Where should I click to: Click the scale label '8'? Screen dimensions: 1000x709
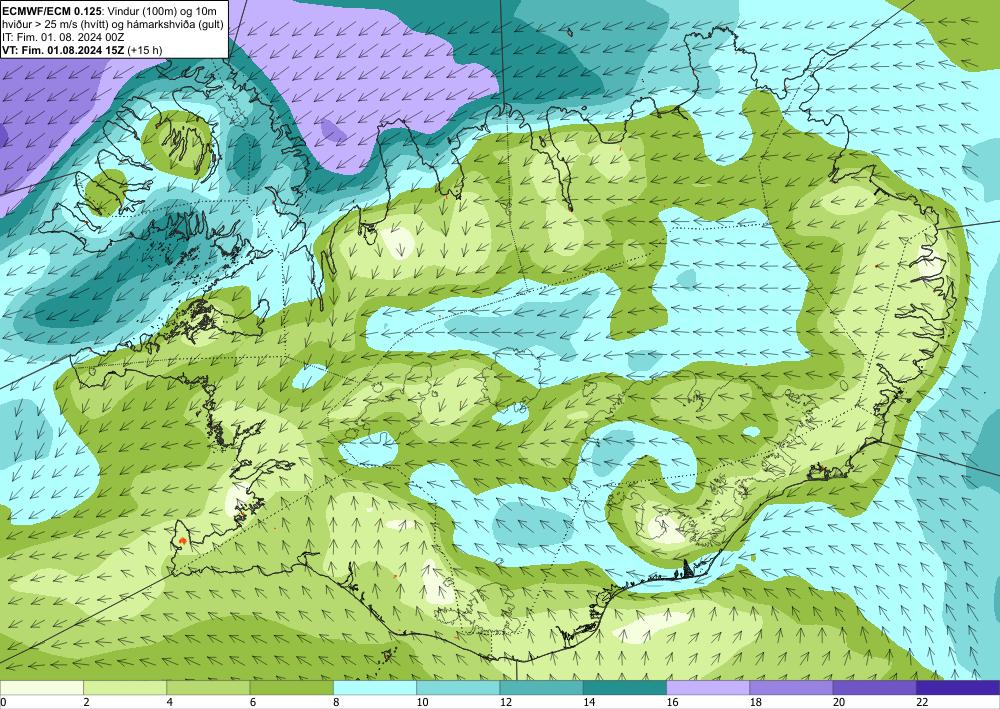[336, 702]
